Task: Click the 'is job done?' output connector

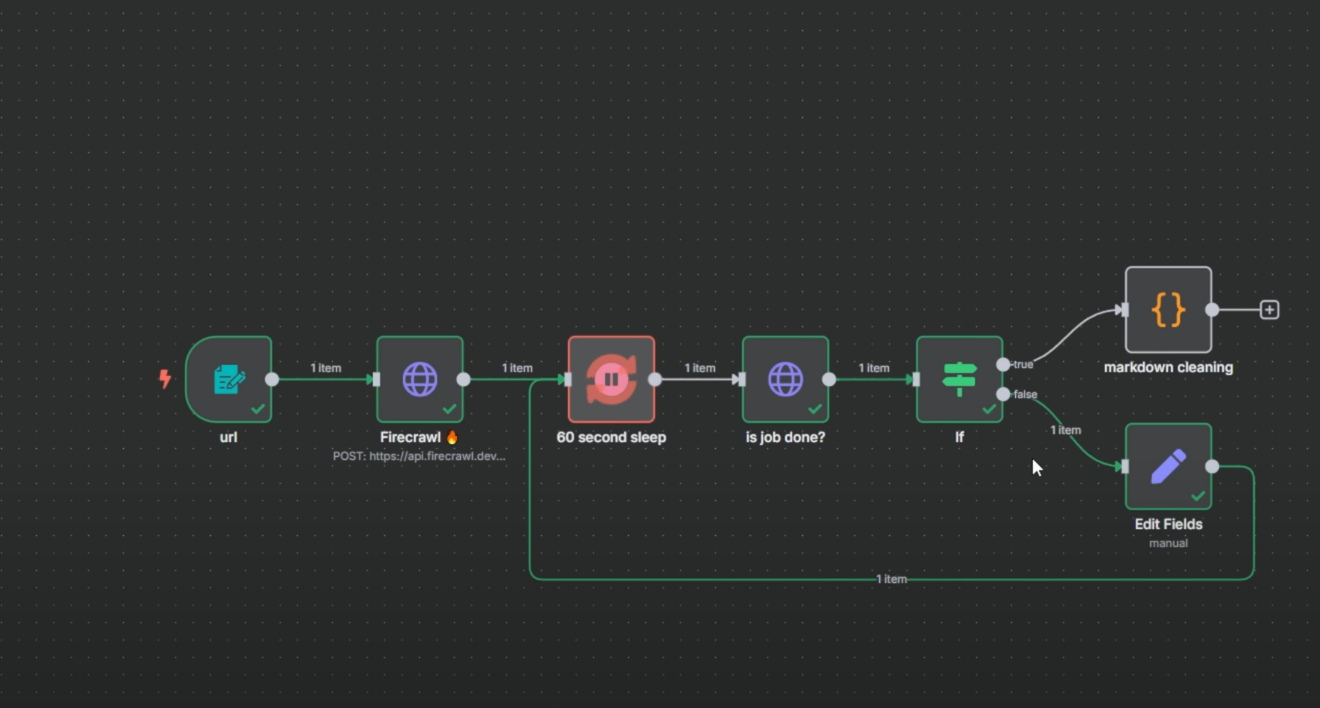Action: (x=829, y=379)
